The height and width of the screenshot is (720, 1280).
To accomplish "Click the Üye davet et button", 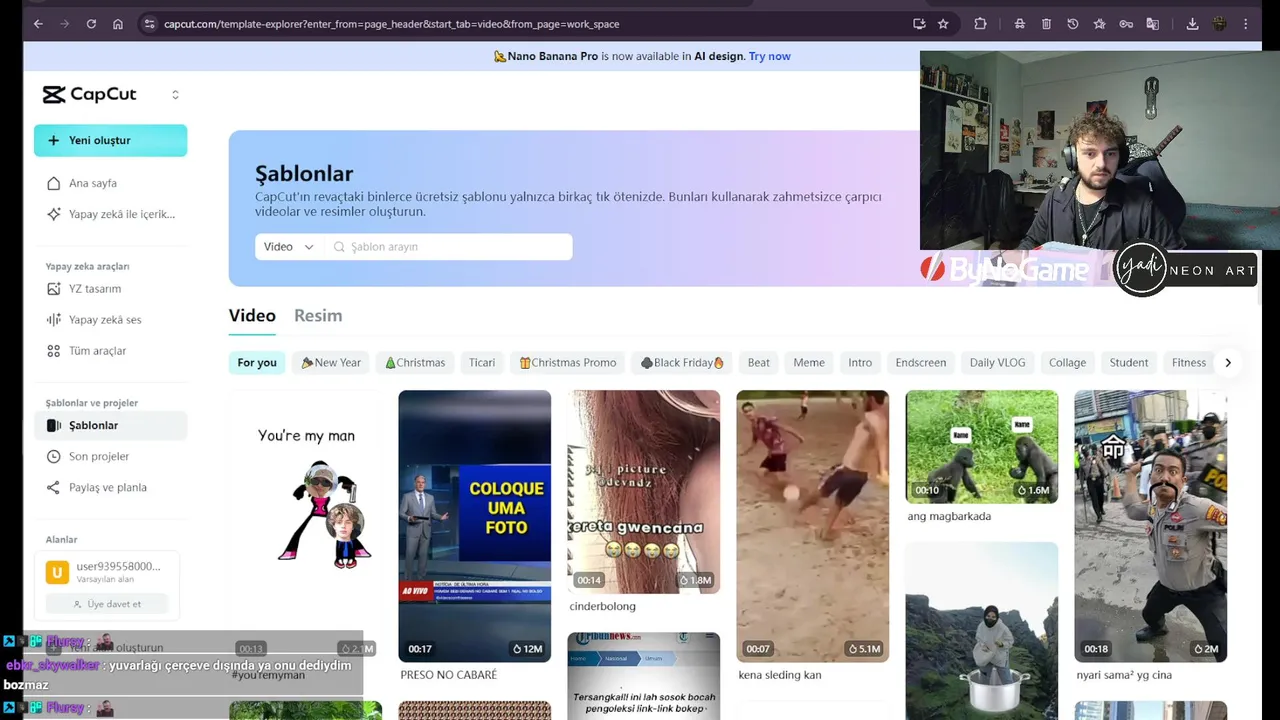I will click(x=107, y=604).
